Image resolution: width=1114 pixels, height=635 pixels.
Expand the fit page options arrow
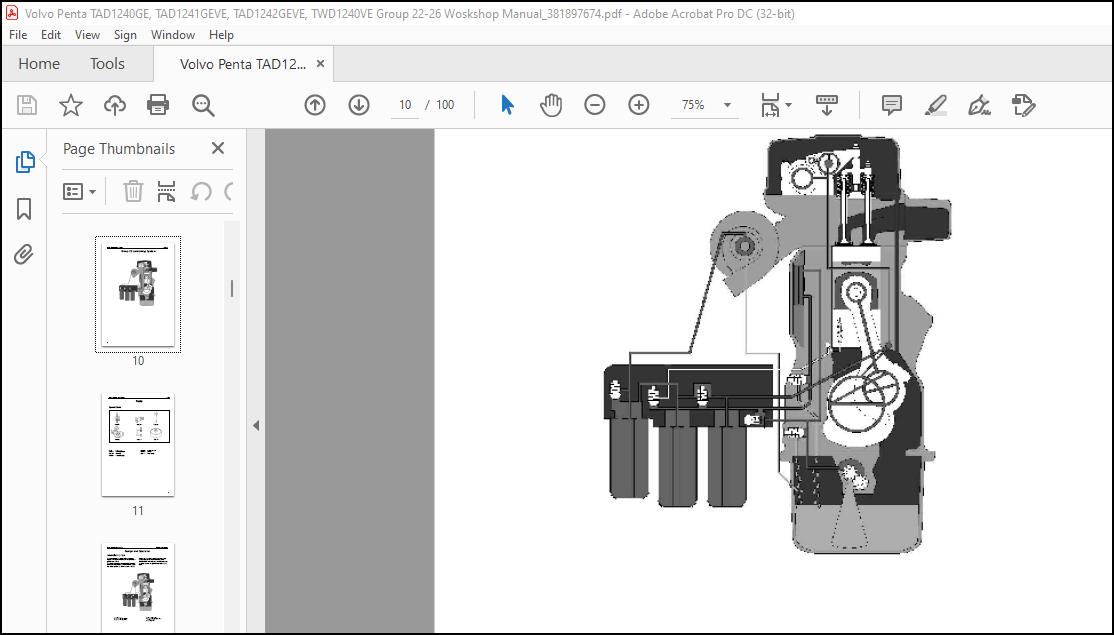(x=789, y=105)
